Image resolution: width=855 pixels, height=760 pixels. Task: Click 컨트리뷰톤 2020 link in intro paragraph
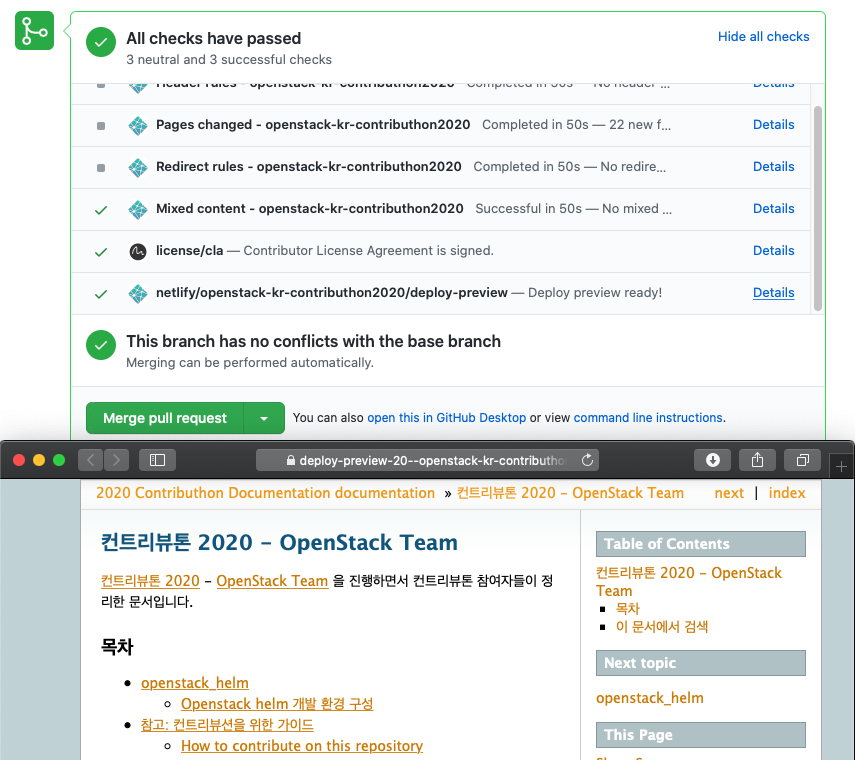[150, 581]
